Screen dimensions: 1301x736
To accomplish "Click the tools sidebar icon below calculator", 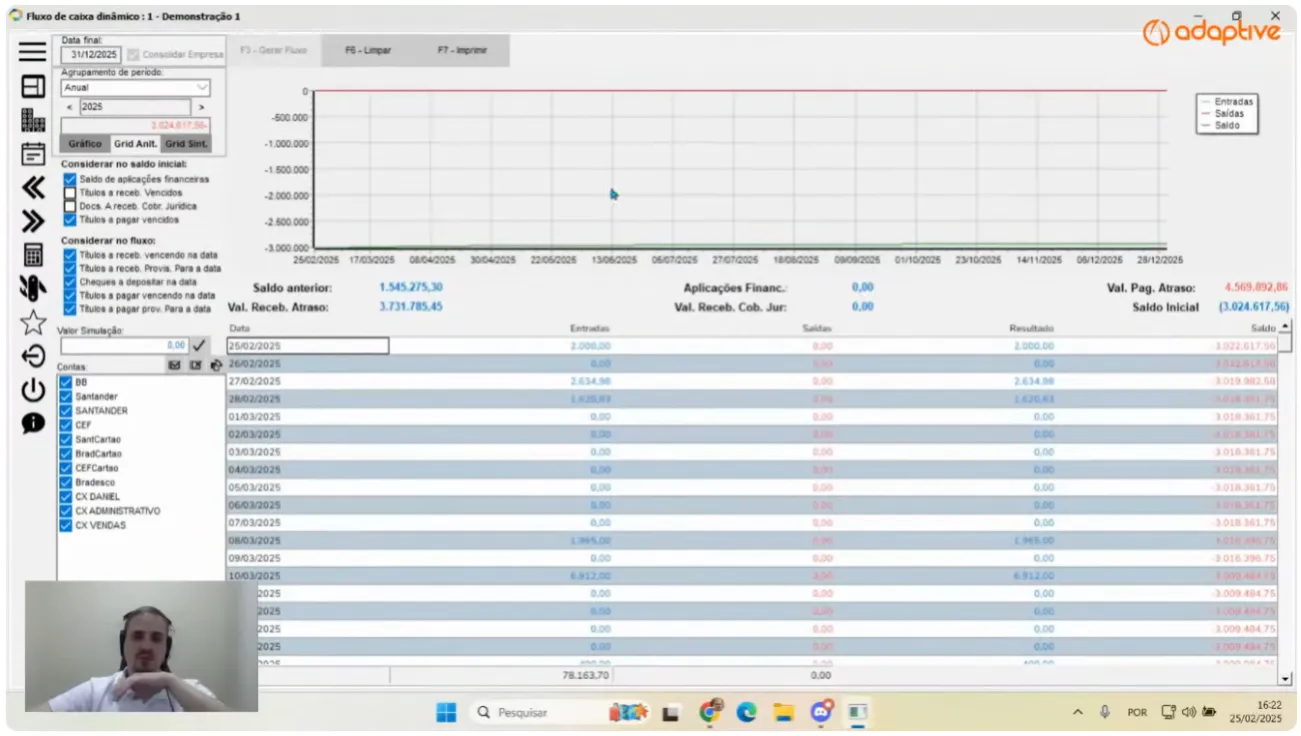I will pyautogui.click(x=32, y=288).
